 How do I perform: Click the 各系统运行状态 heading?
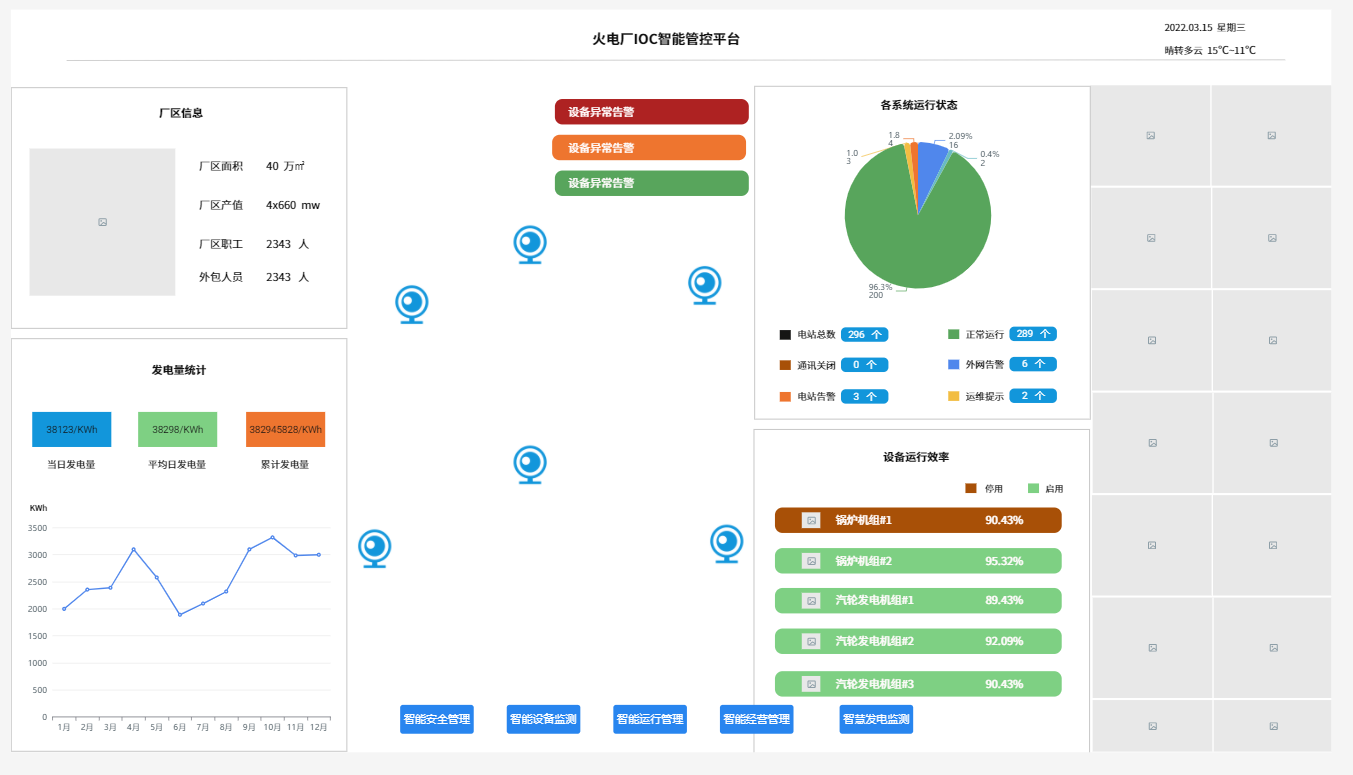919,105
